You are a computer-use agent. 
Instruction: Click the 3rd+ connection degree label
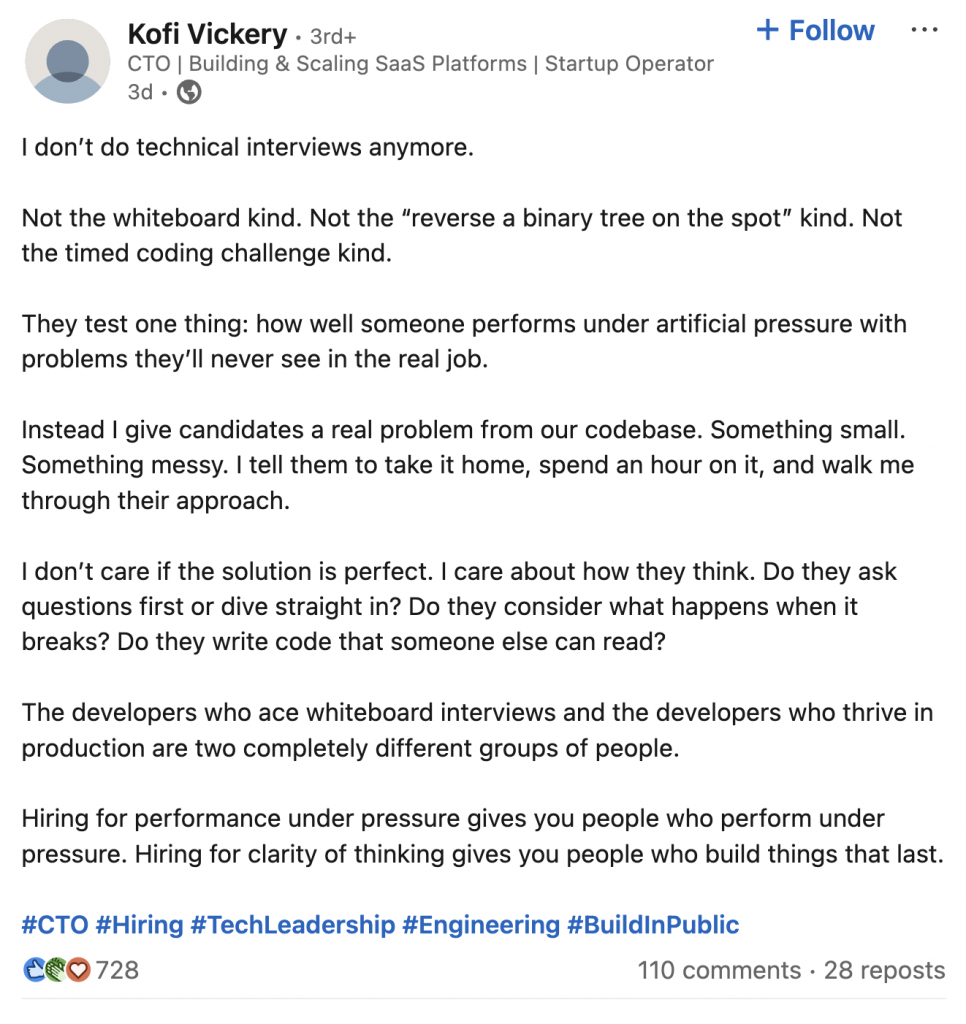(333, 34)
